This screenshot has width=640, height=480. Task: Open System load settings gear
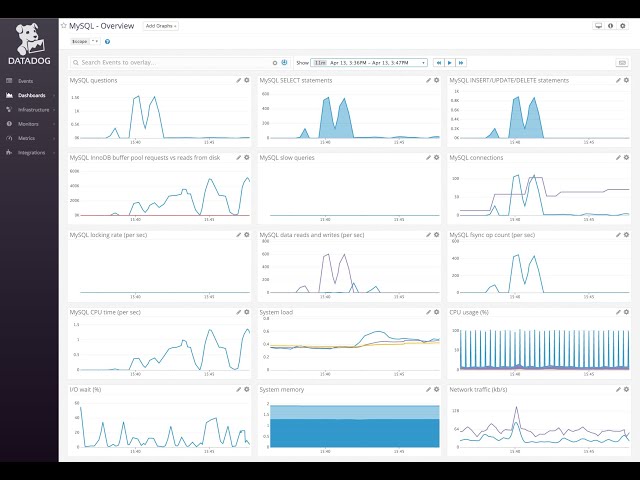tap(437, 312)
